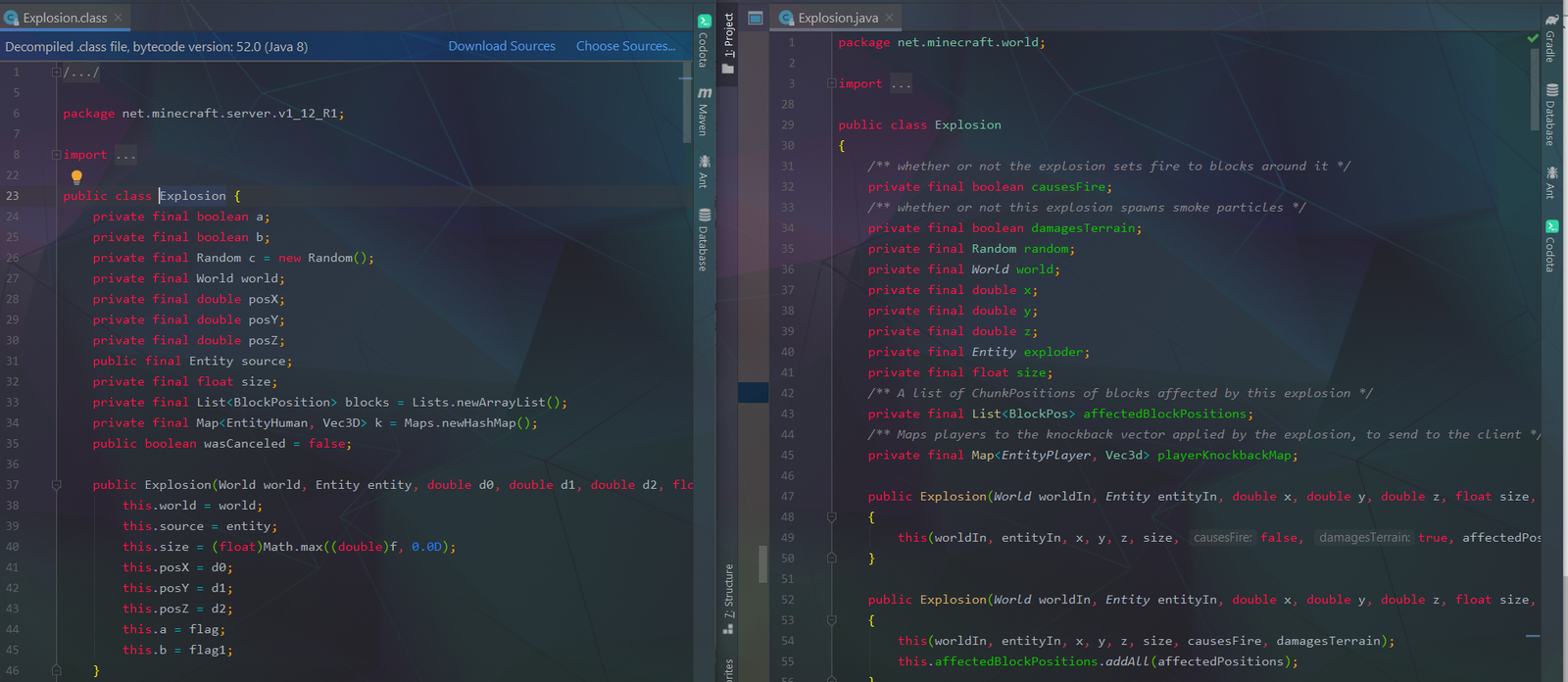Expand the folded imports in Explosion.java

point(831,84)
